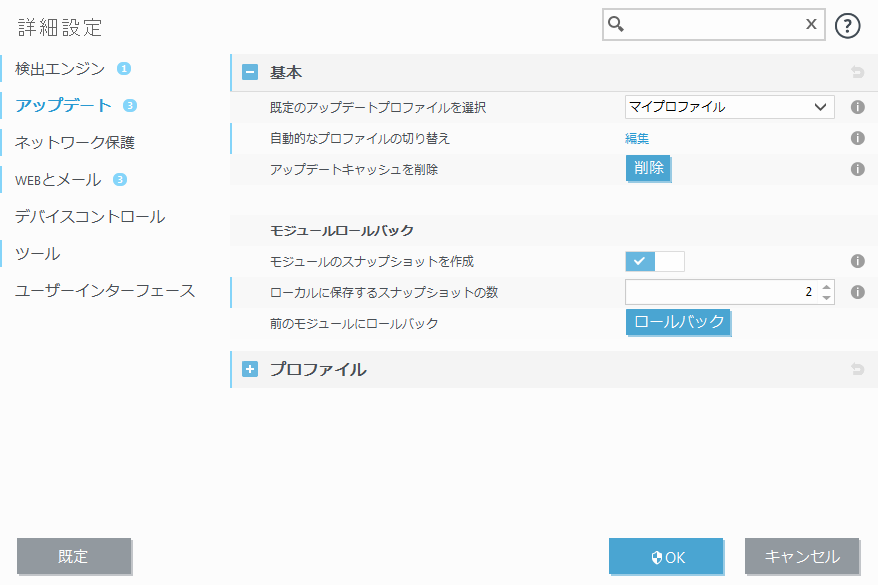Open info for automatic profile switching row
Image resolution: width=878 pixels, height=585 pixels.
[857, 138]
